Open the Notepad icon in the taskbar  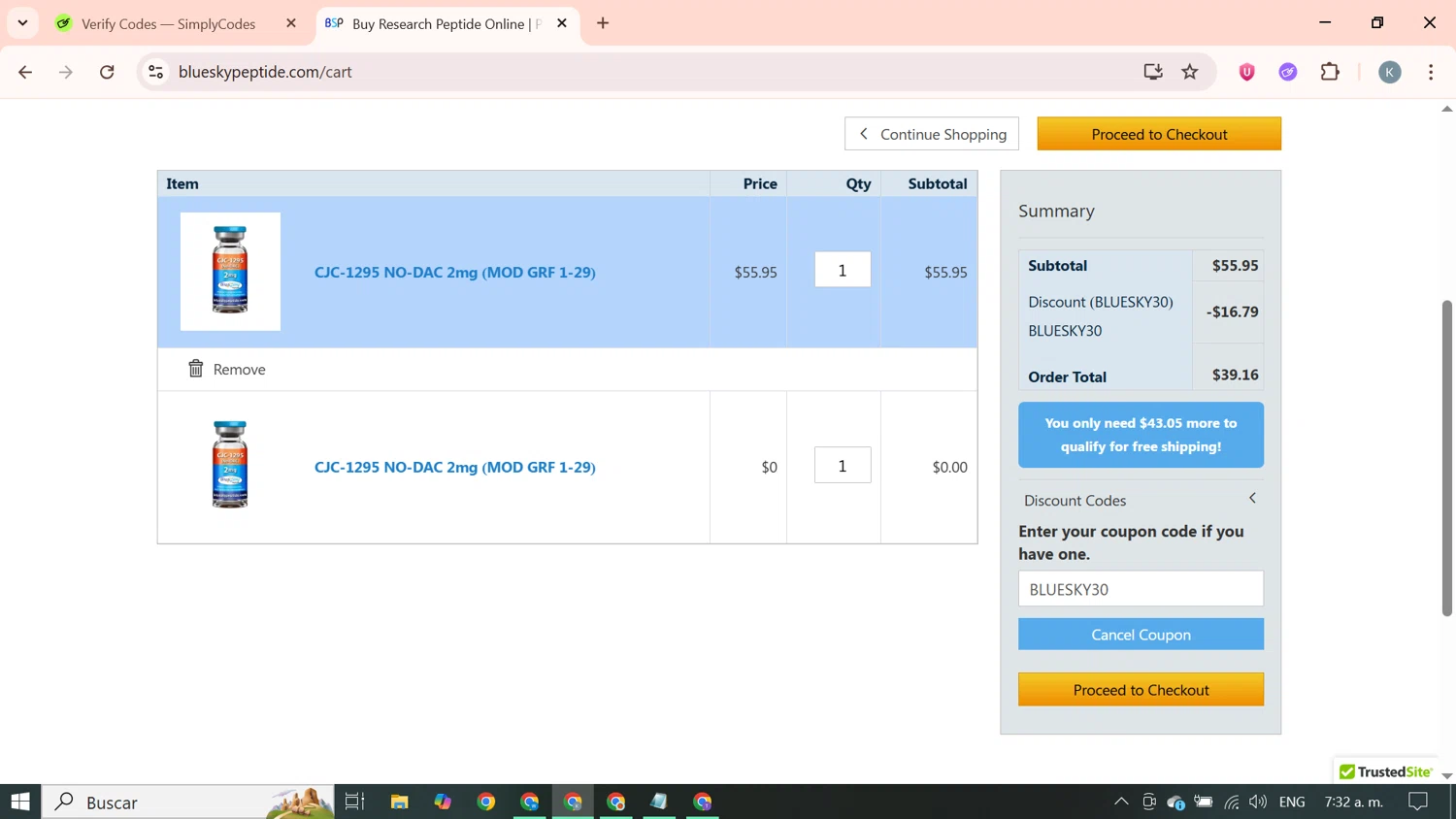click(x=659, y=802)
